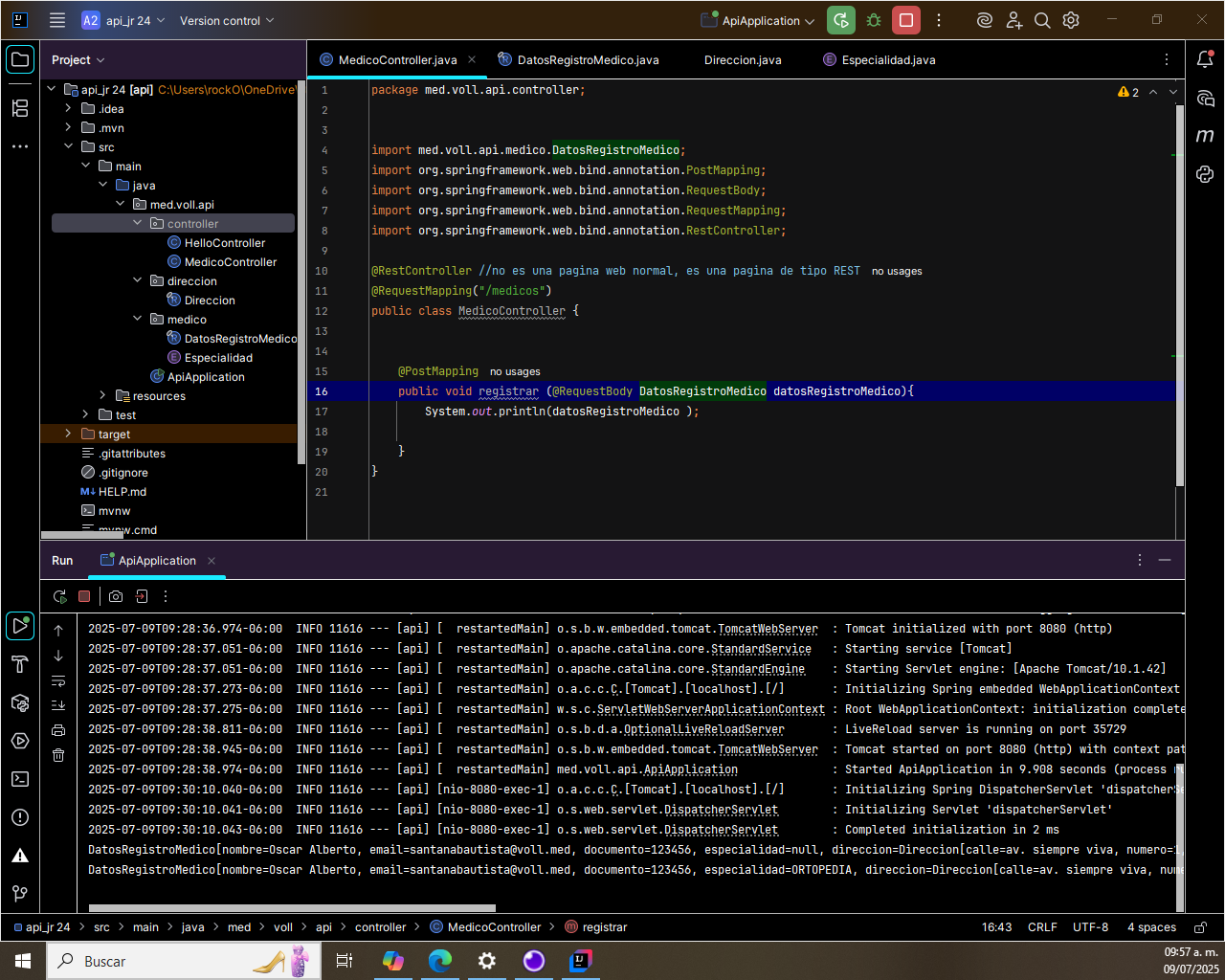Jump to previous console entry with up arrow
Image resolution: width=1225 pixels, height=980 pixels.
58,631
